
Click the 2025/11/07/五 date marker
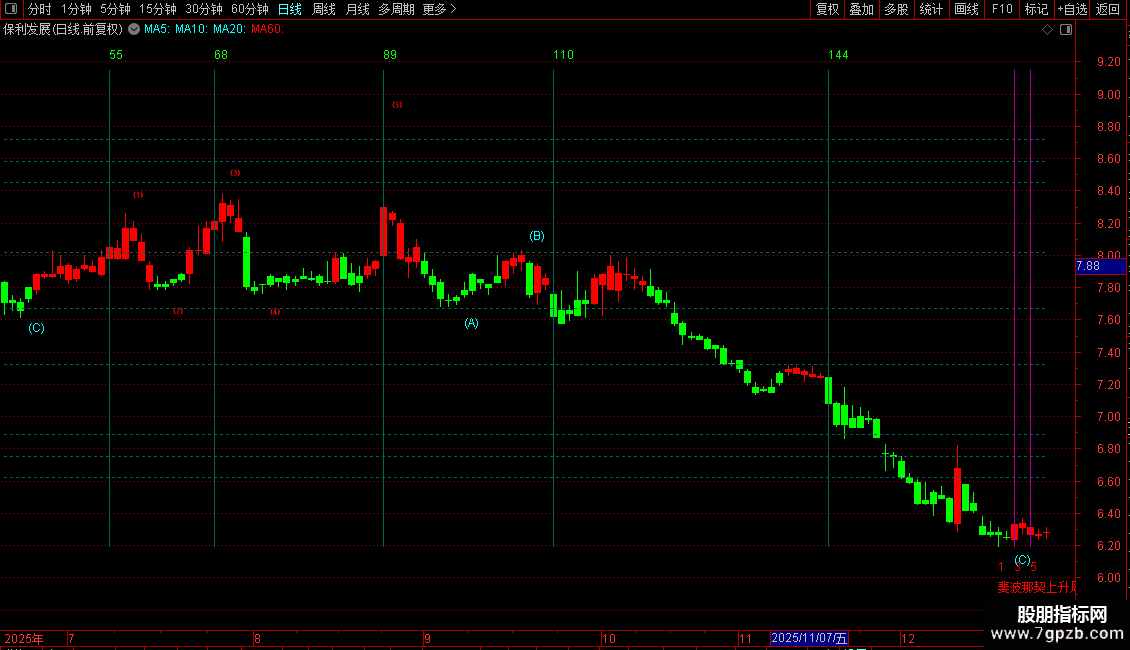click(x=809, y=638)
